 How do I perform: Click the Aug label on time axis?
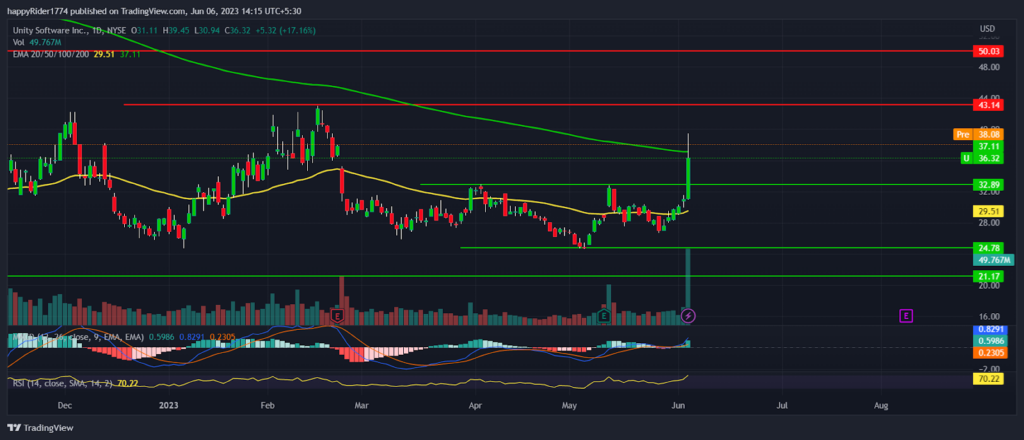[881, 405]
